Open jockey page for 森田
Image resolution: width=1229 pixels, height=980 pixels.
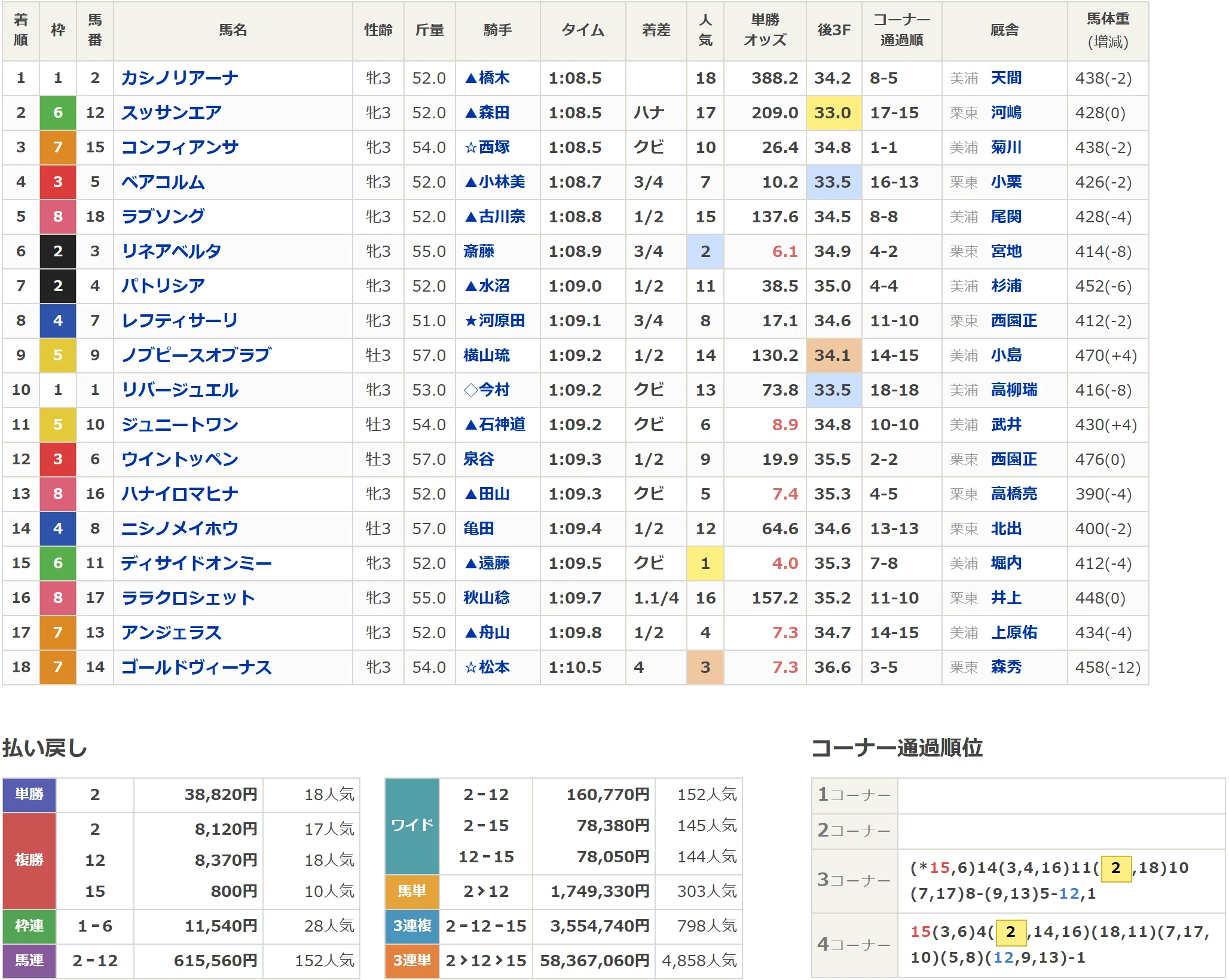pos(494,113)
